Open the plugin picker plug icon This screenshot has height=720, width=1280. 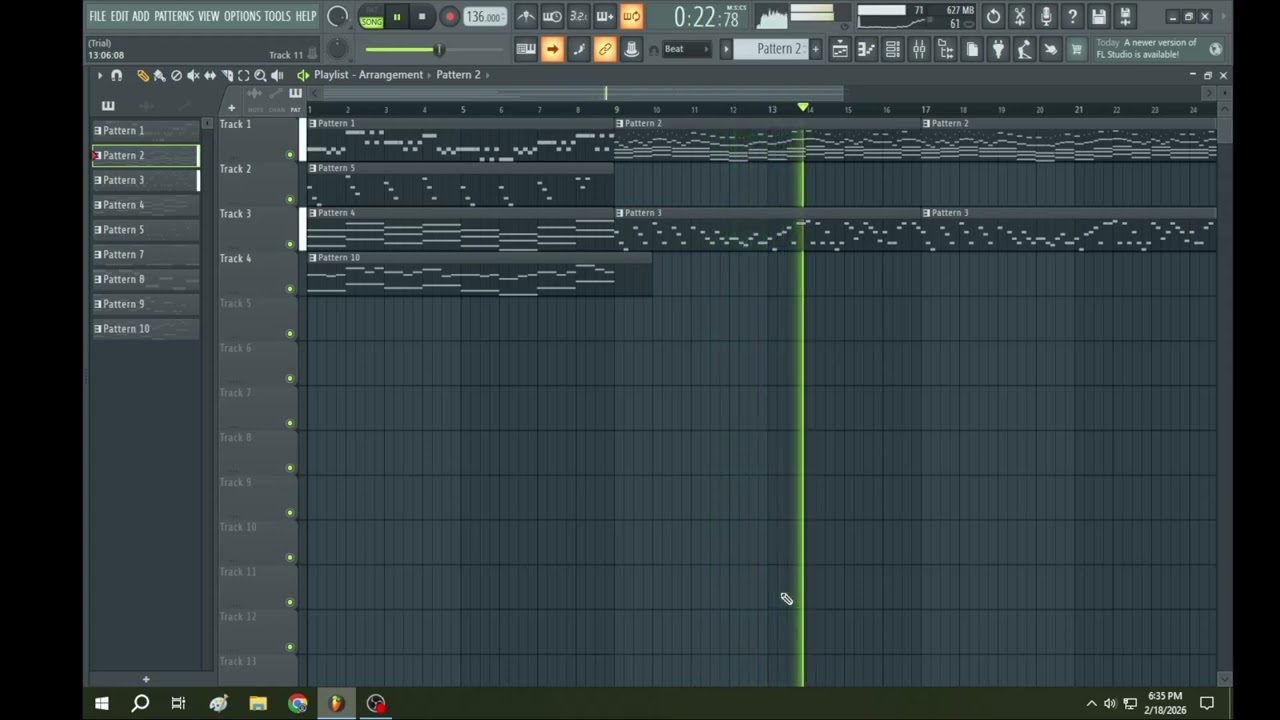click(998, 49)
